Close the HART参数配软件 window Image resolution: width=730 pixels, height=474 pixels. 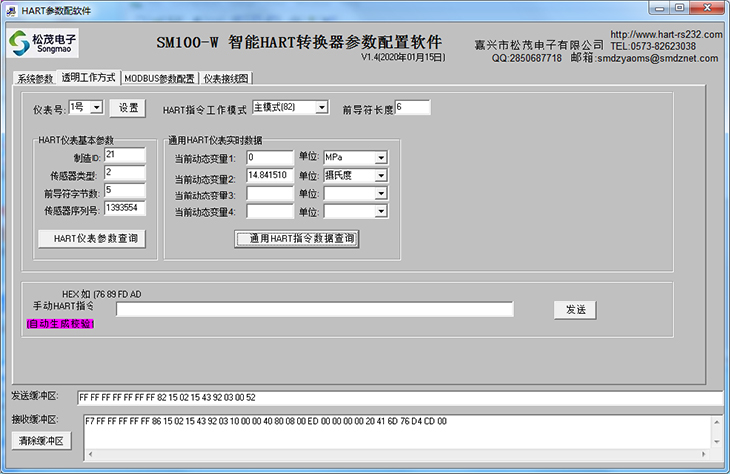coord(707,8)
